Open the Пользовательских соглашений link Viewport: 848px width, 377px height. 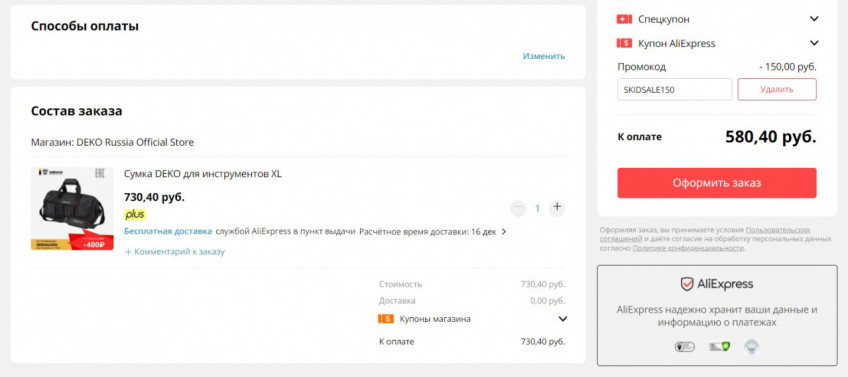pyautogui.click(x=778, y=230)
